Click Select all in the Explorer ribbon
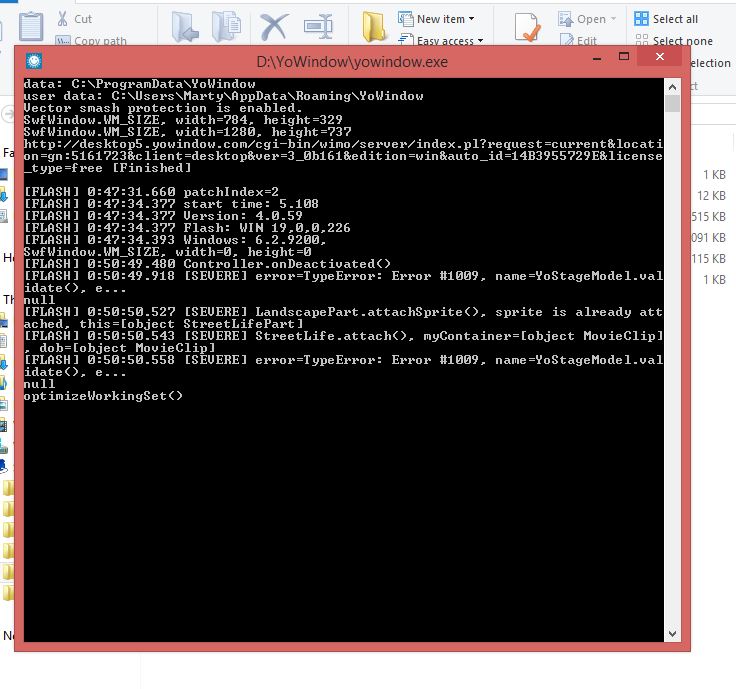The width and height of the screenshot is (736, 689). click(x=666, y=19)
